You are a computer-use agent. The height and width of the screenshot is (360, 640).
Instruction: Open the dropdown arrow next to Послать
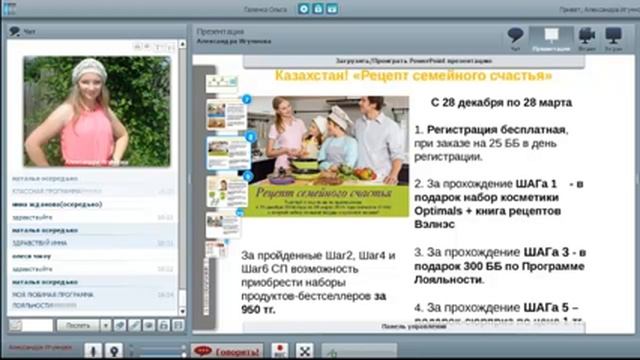105,325
